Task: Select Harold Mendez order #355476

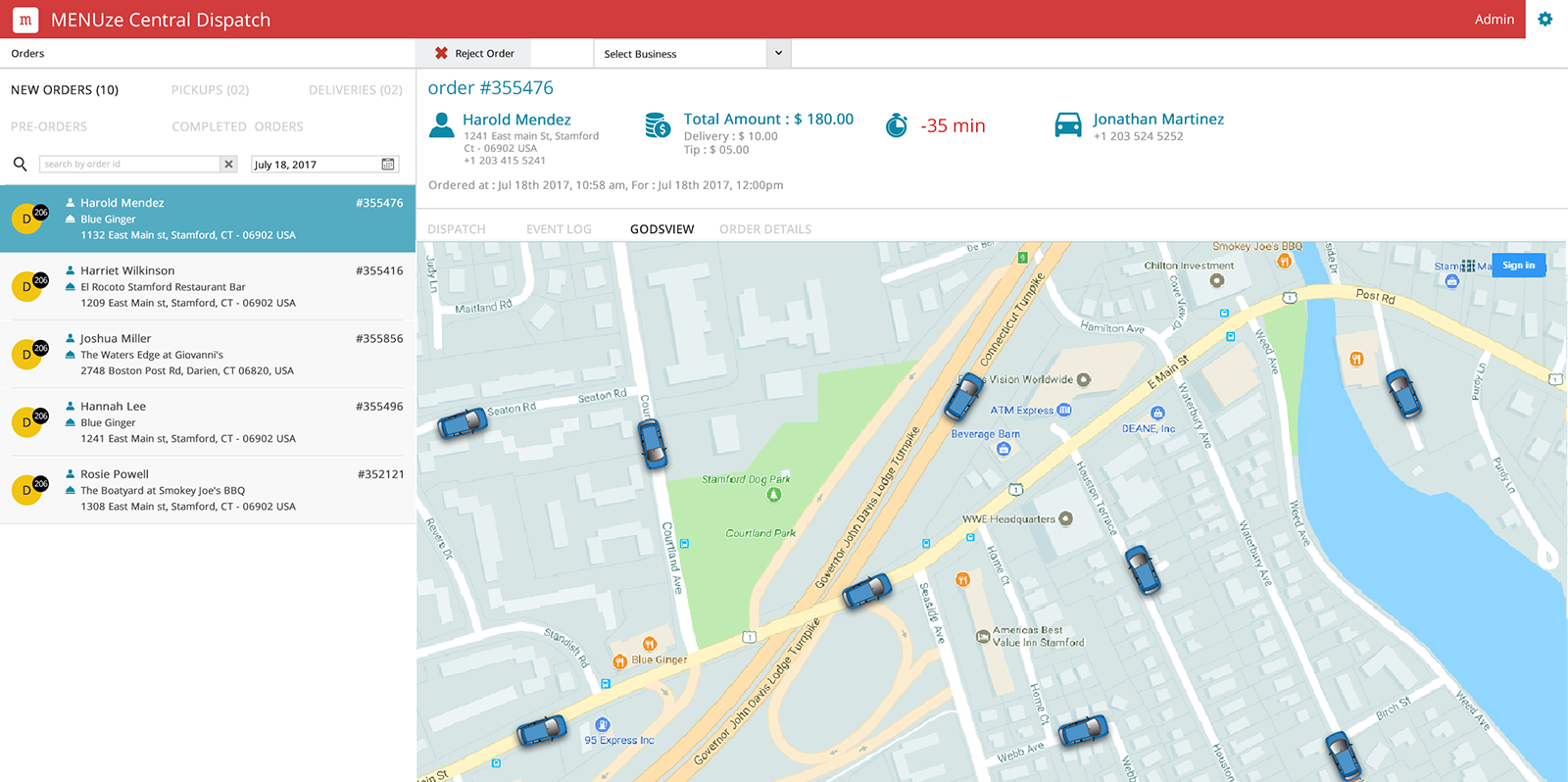Action: click(x=208, y=219)
